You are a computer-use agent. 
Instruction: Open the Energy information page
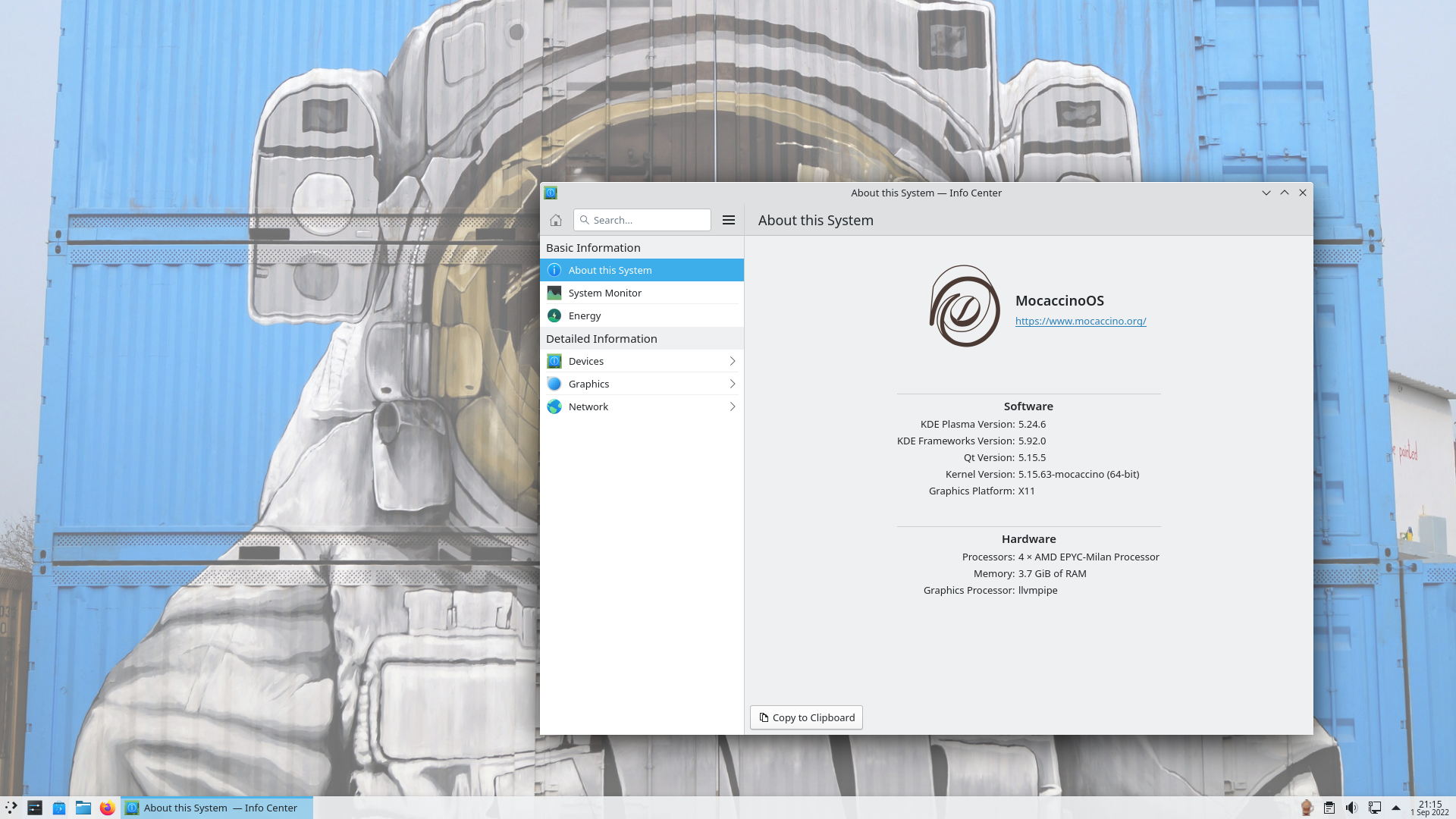tap(642, 315)
